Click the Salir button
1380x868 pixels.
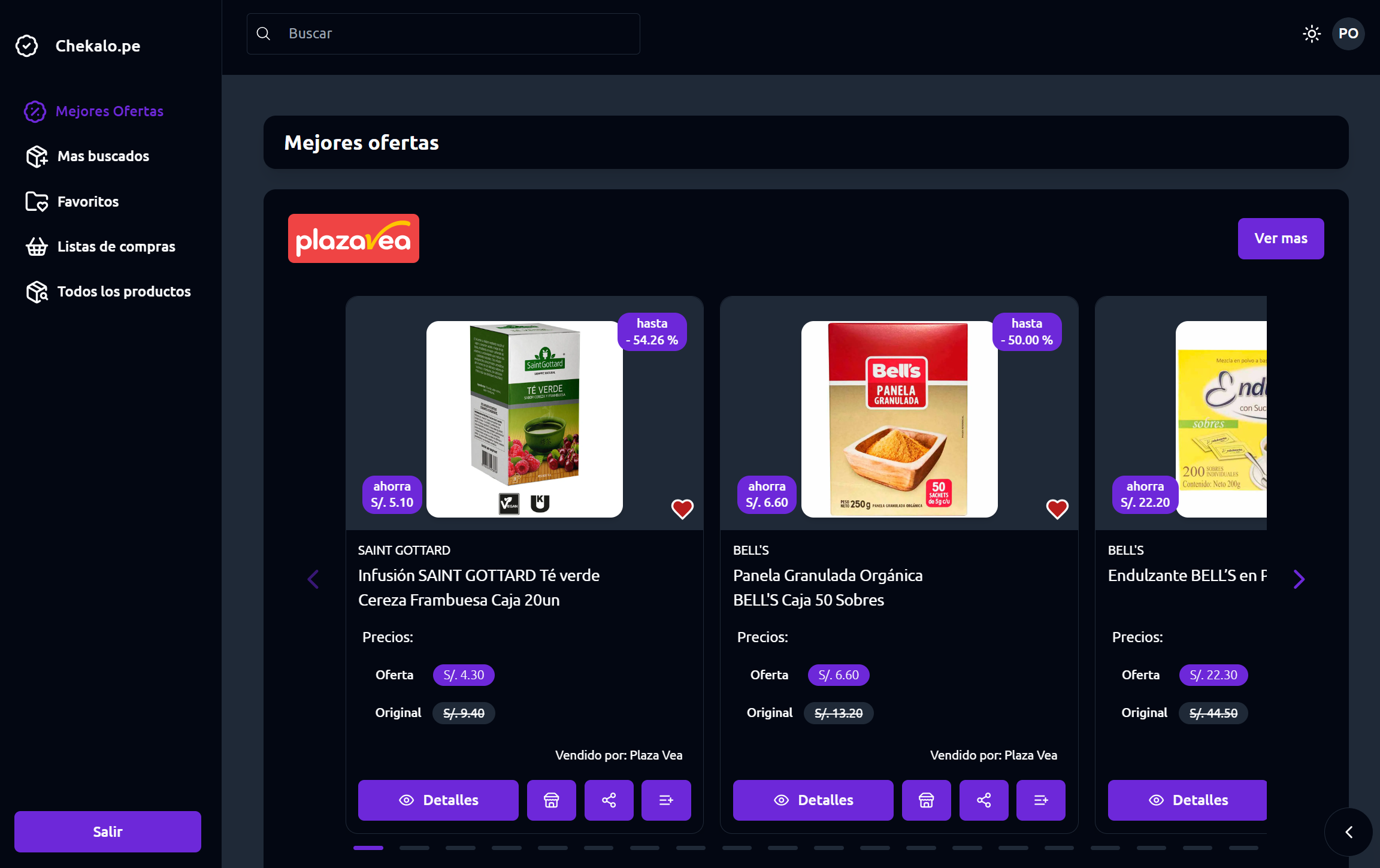pos(108,831)
